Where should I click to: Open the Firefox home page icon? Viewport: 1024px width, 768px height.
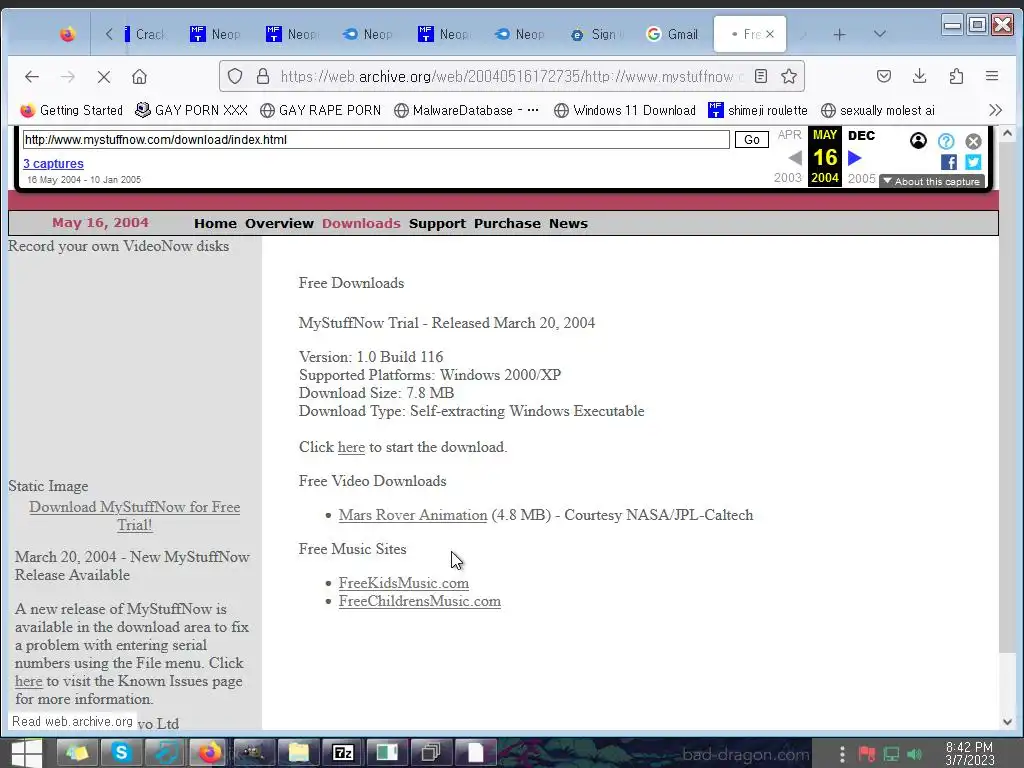pos(139,77)
